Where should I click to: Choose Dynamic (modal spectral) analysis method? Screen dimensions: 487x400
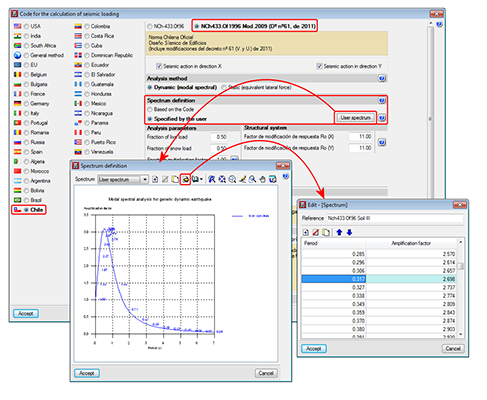point(150,87)
